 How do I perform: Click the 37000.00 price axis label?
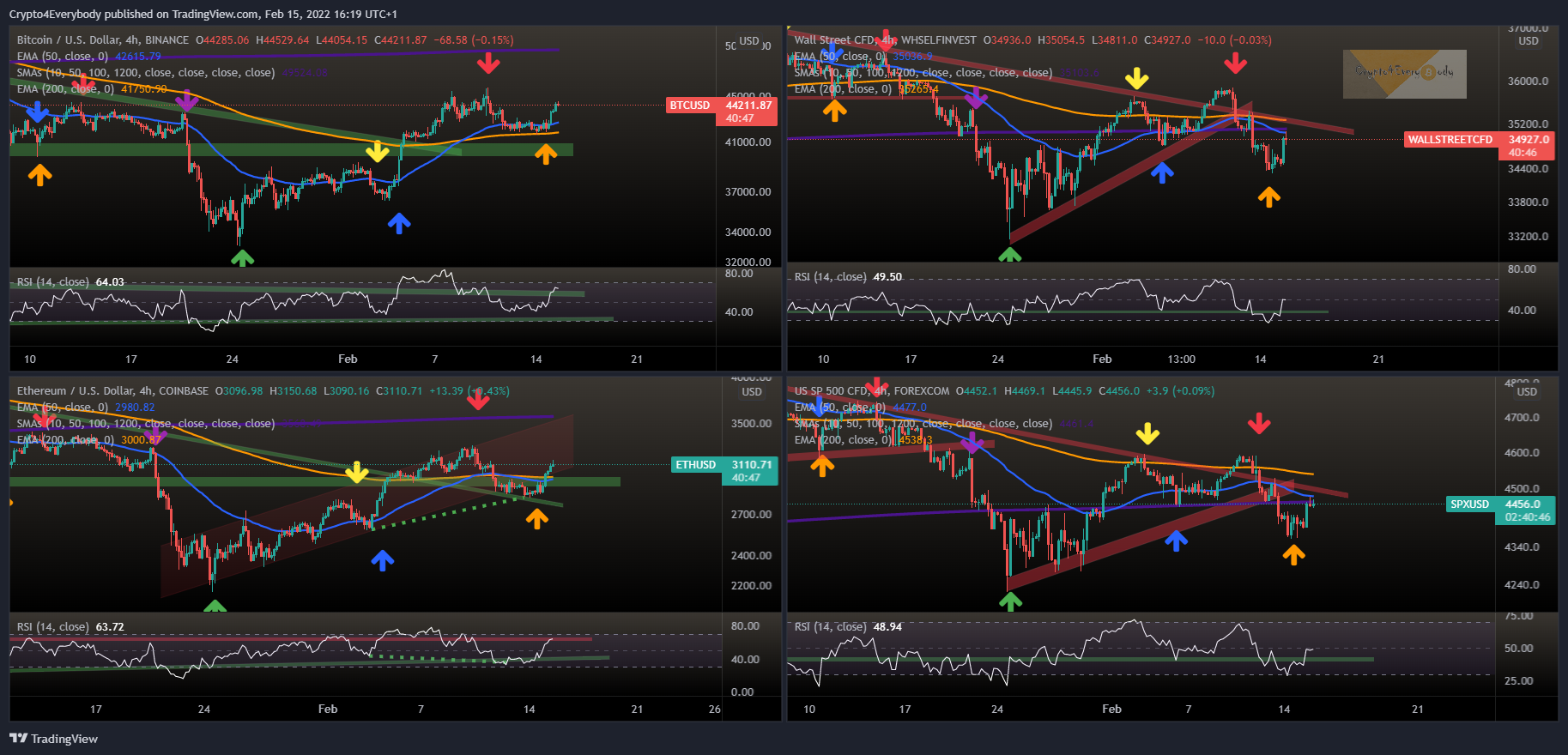748,192
